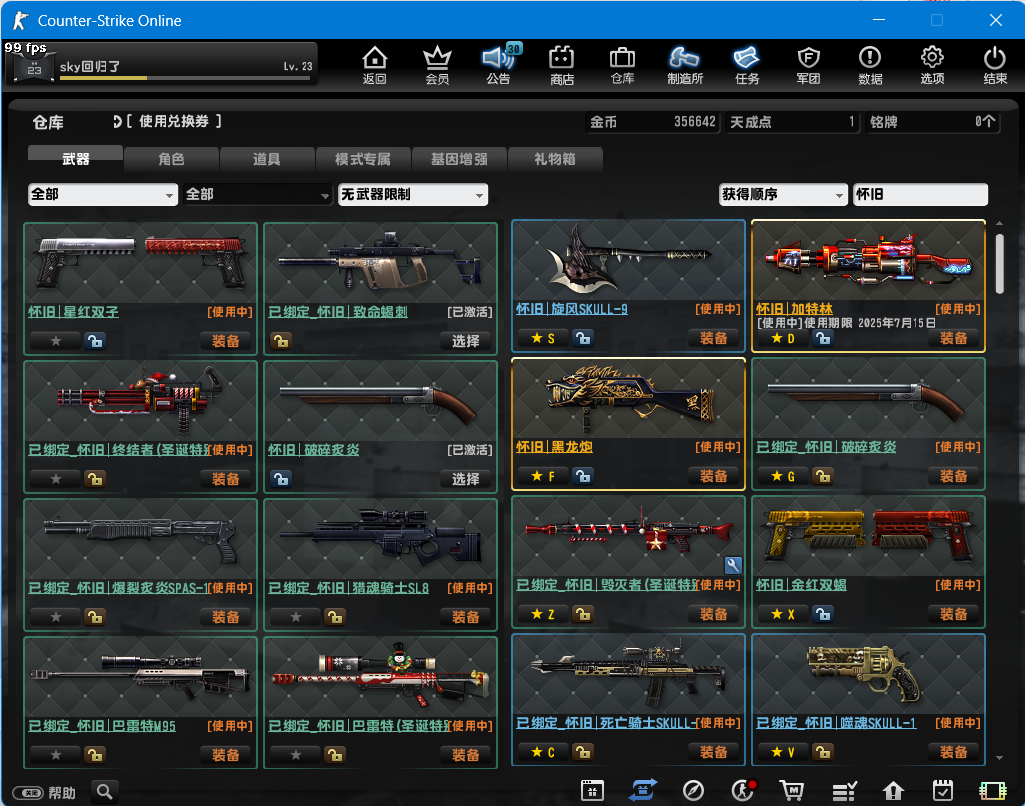Click the 金币 356642 balance field
This screenshot has width=1025, height=806.
click(x=653, y=122)
